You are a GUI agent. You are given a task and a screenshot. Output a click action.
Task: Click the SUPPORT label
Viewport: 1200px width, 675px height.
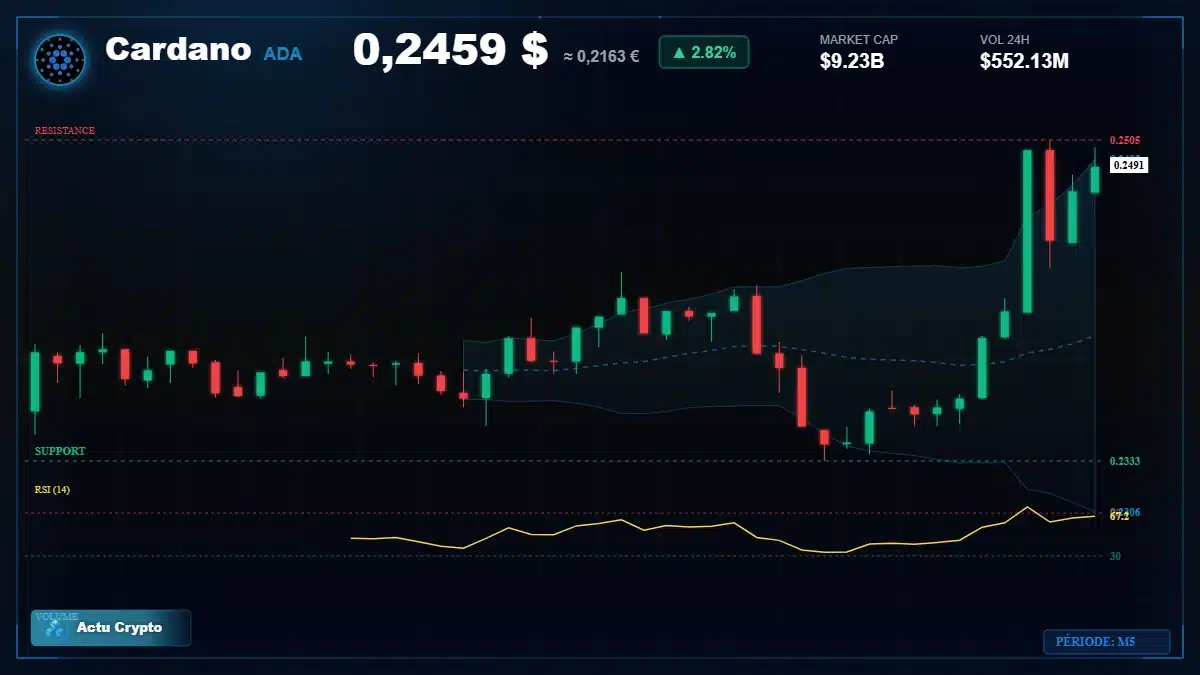click(x=60, y=451)
